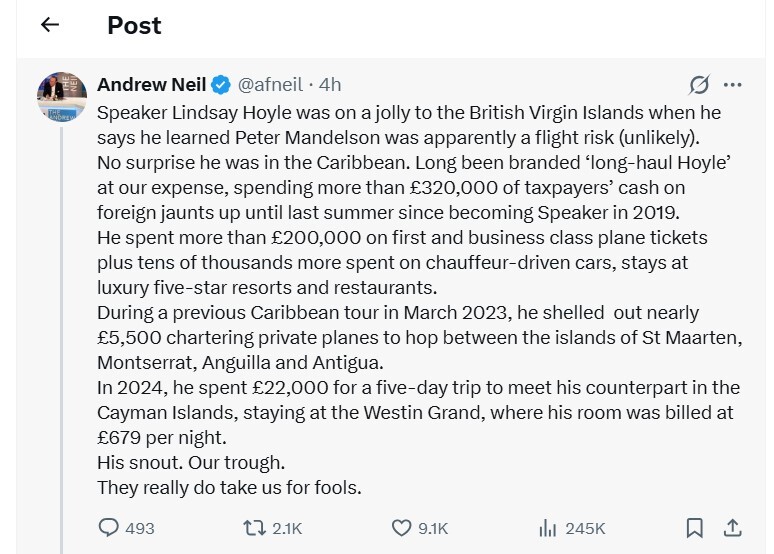774x554 pixels.
Task: Click the 2.1K reposts count
Action: pos(287,528)
